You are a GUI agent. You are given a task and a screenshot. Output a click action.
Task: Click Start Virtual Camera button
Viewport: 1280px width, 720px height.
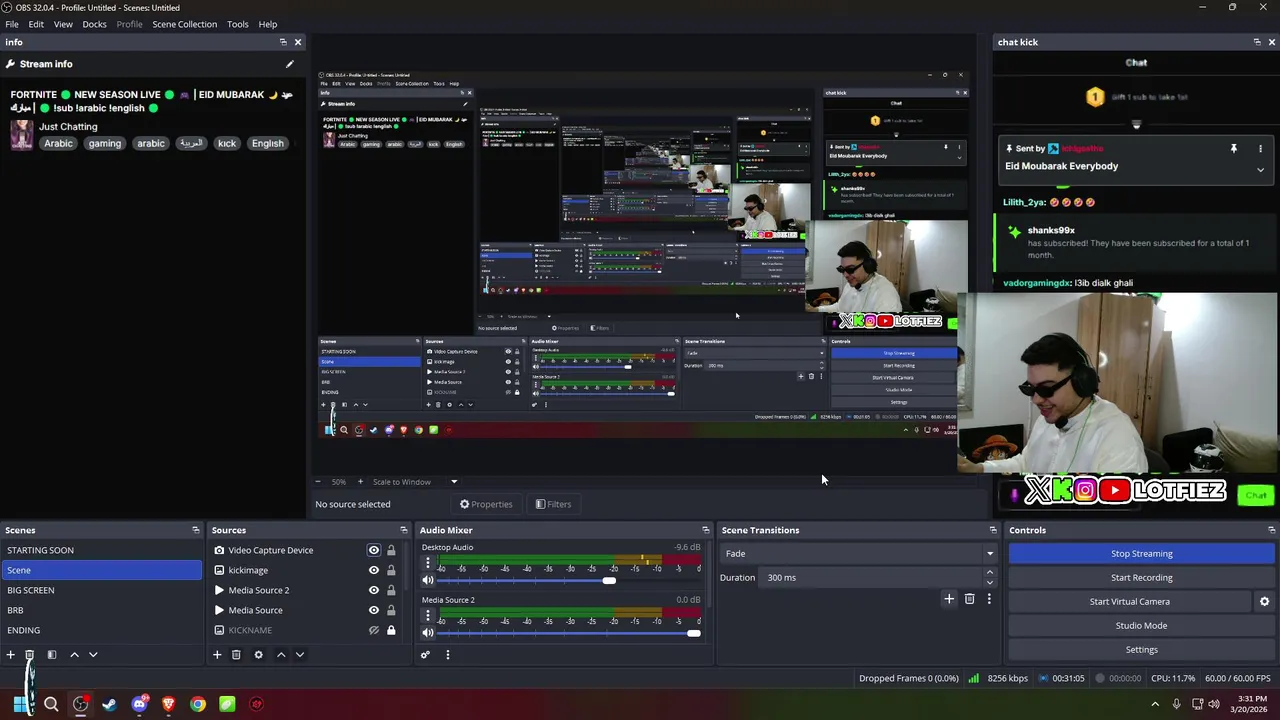pos(1129,602)
